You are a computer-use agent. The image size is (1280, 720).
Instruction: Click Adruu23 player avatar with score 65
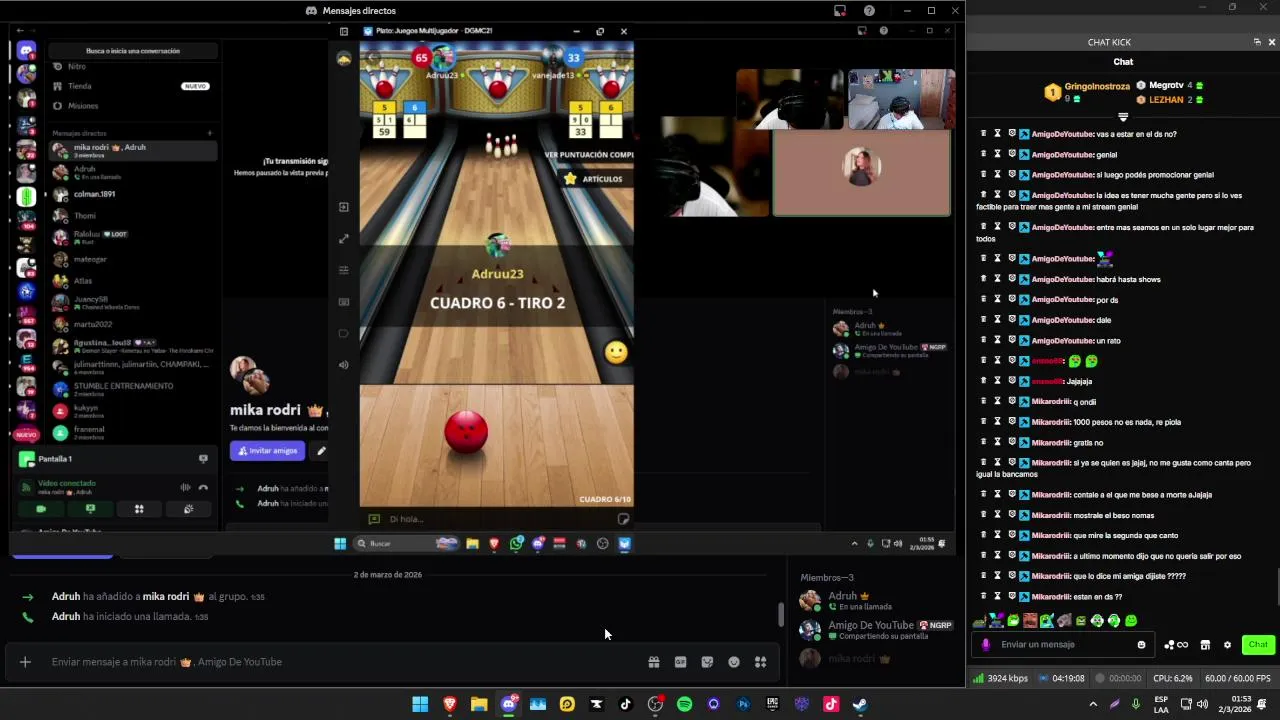(442, 58)
